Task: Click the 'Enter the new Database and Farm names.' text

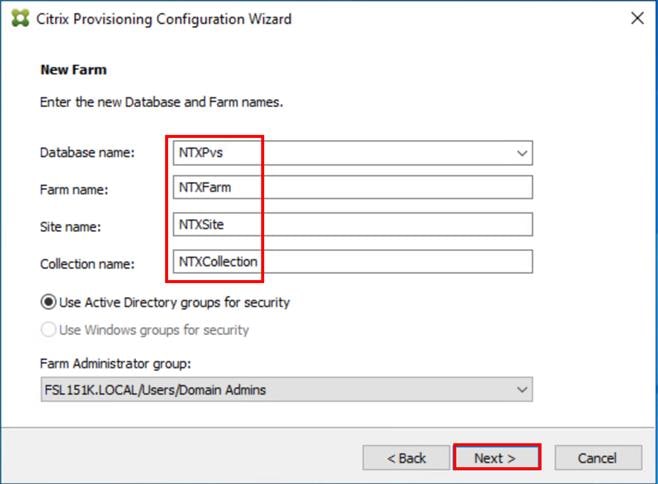Action: (162, 102)
